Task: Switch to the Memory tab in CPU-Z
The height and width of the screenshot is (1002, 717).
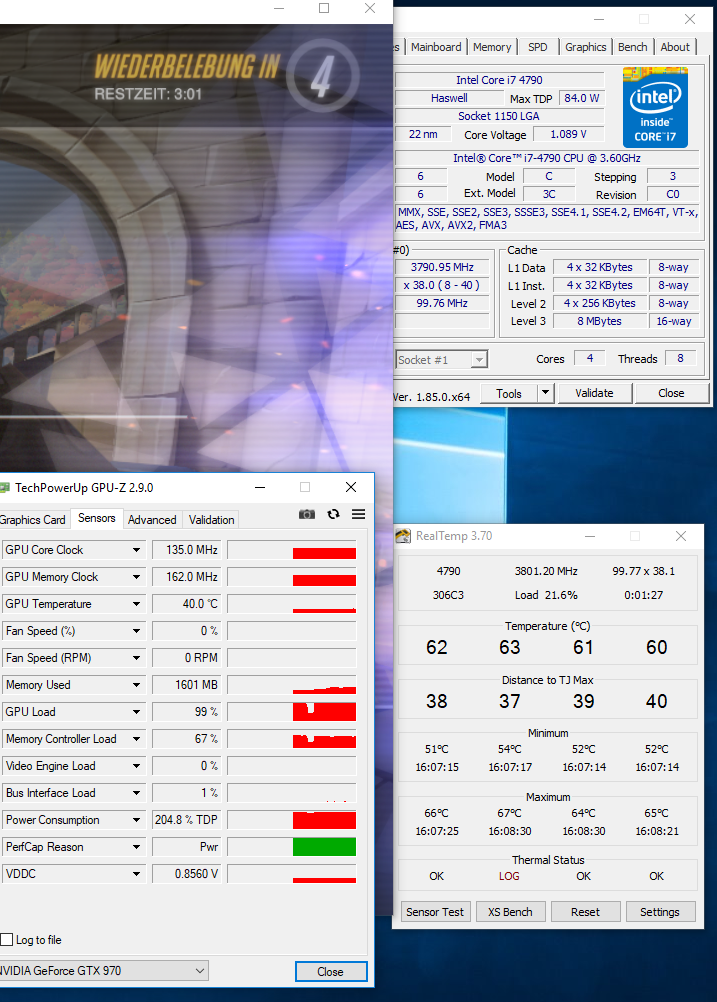Action: [x=492, y=47]
